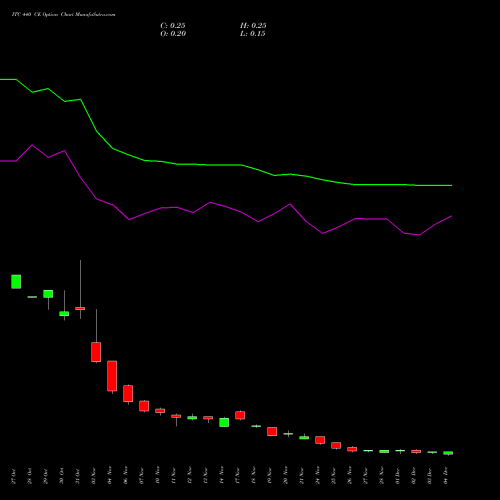Screen dimensions: 500x500
Task: Click the green candlestick above 14 Nov
Action: click(224, 422)
